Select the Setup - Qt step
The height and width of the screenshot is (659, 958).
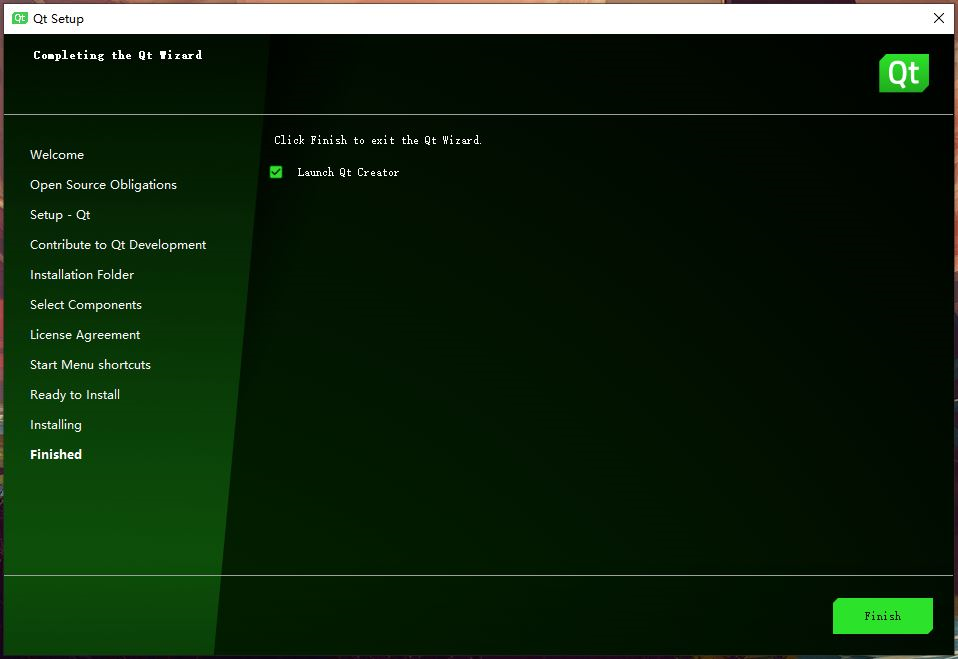click(60, 214)
